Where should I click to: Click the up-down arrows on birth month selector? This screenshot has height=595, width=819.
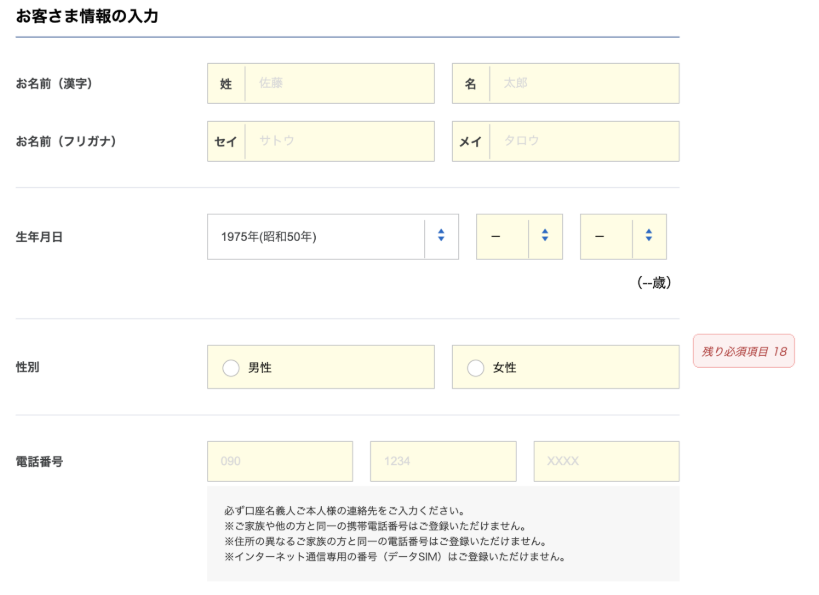click(545, 237)
